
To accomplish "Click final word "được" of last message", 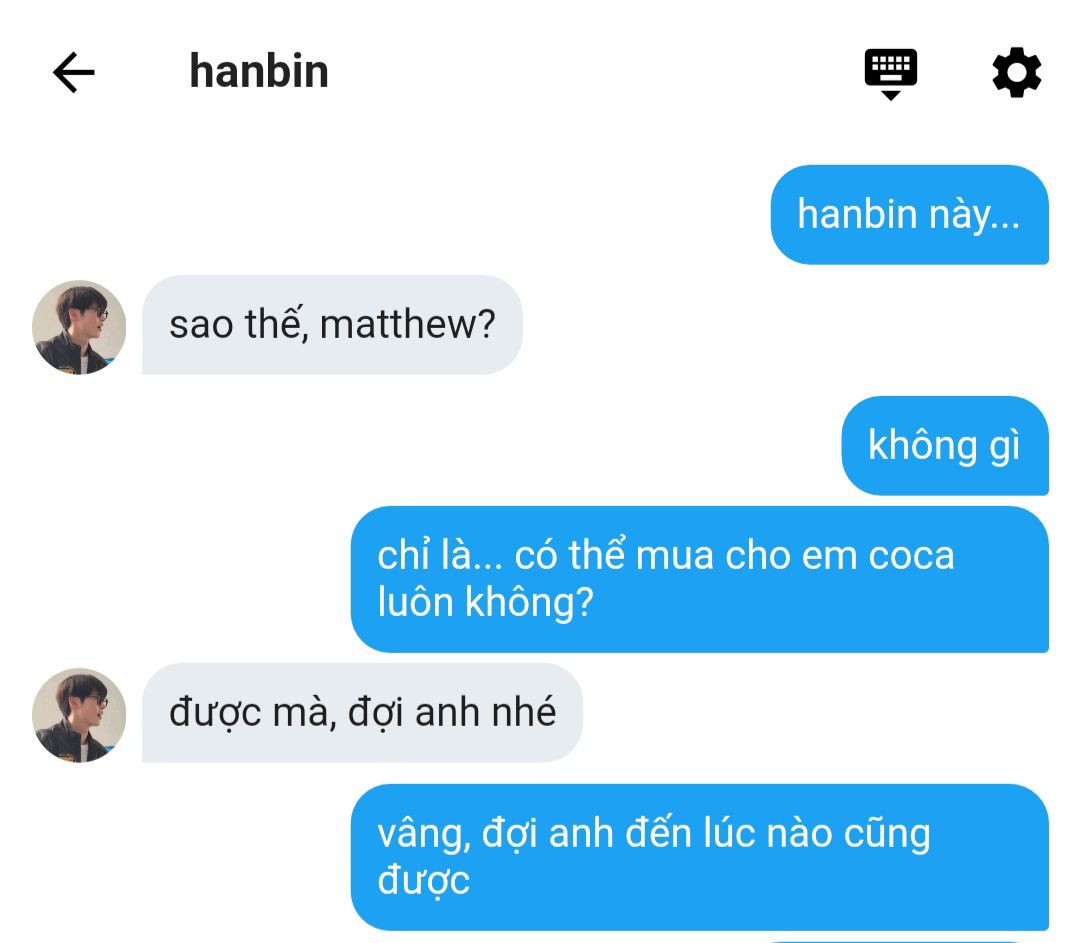I will coord(424,881).
